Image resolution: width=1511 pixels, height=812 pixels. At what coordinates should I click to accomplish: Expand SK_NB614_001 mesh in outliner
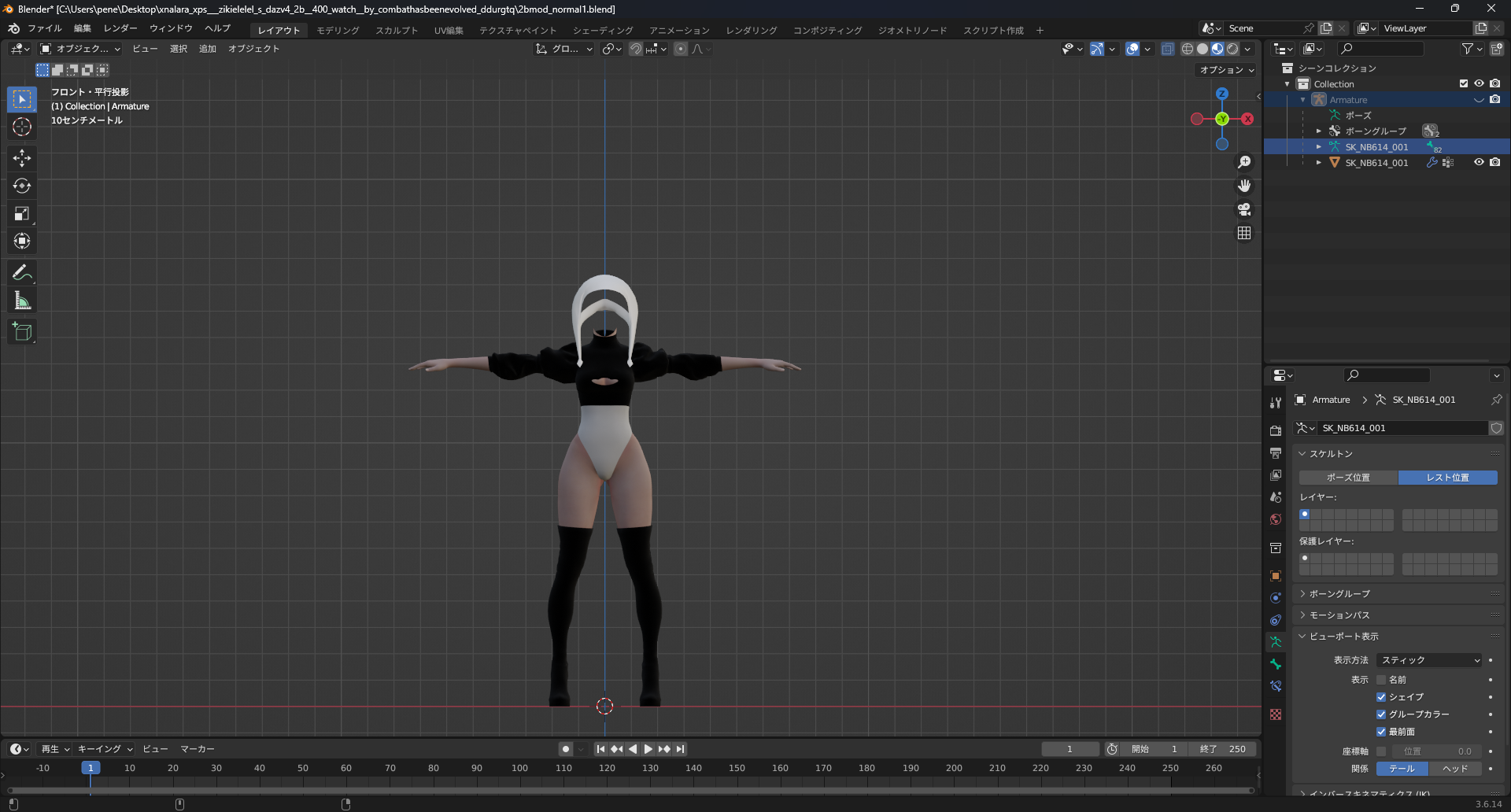pyautogui.click(x=1319, y=163)
